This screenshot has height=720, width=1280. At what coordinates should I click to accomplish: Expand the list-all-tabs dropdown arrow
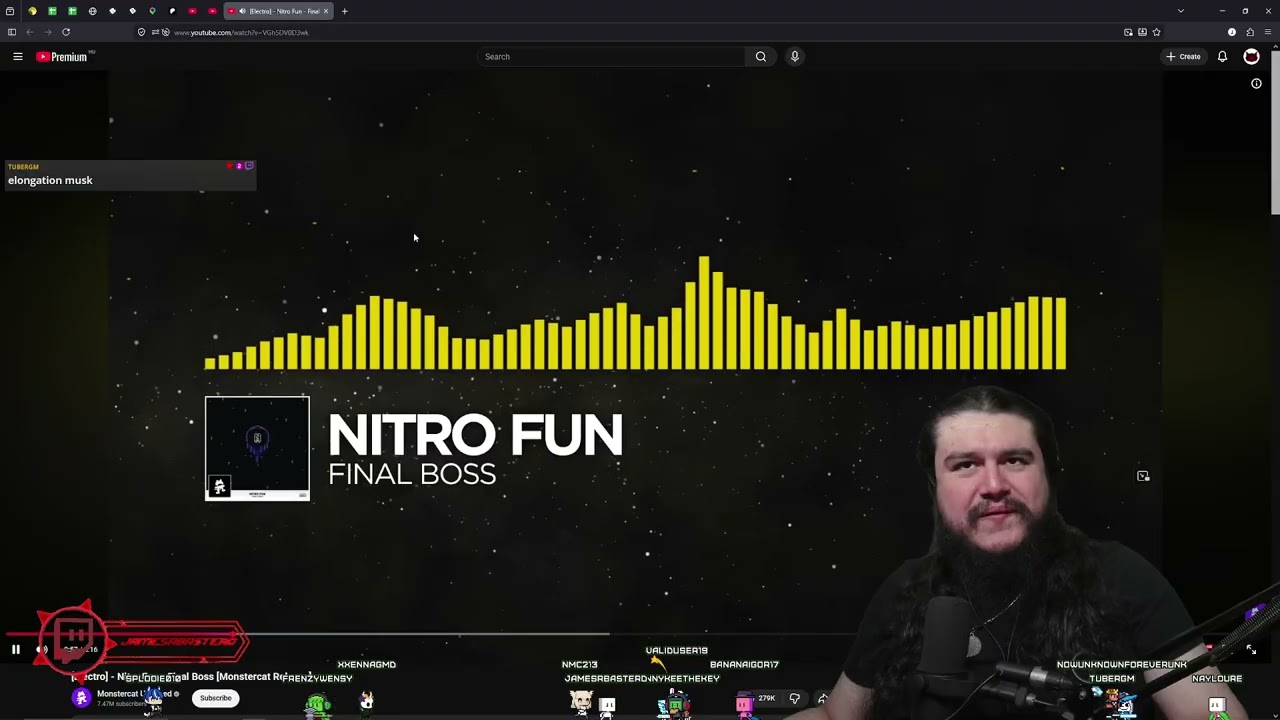click(1181, 11)
